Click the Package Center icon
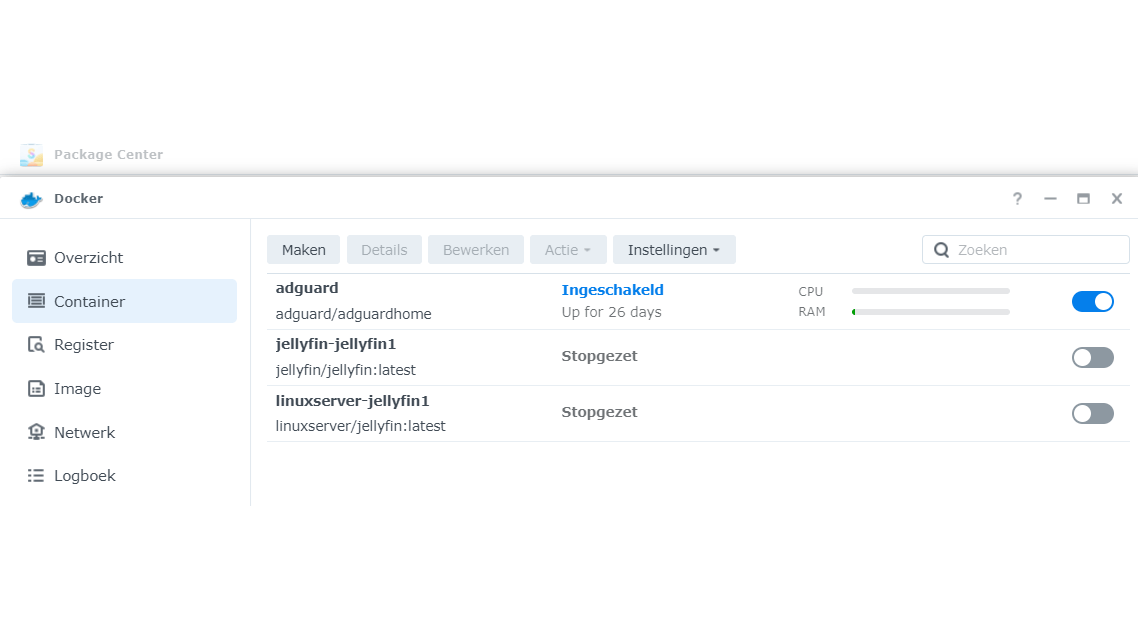The height and width of the screenshot is (640, 1138). 31,155
